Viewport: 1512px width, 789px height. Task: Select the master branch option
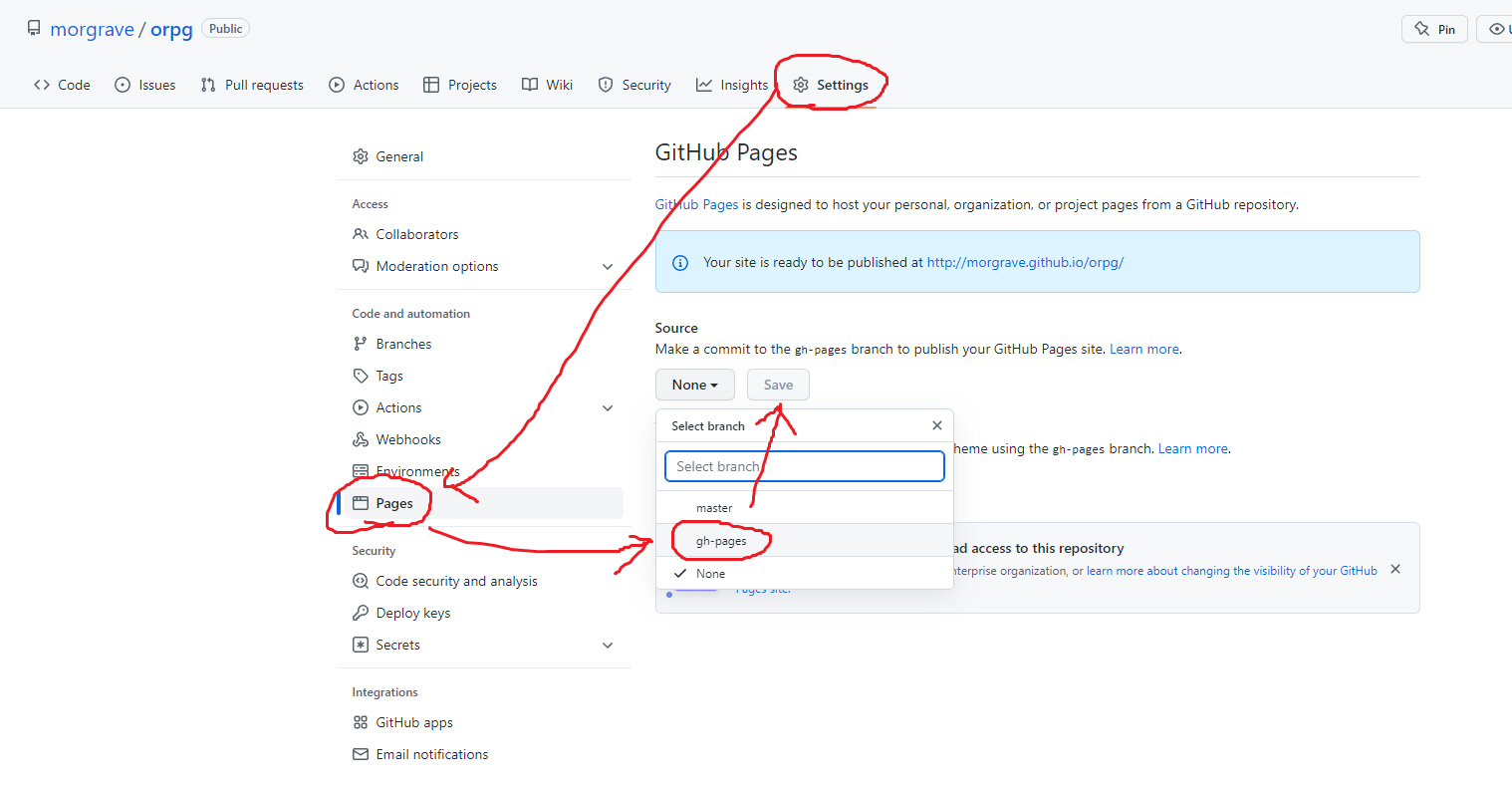coord(805,508)
